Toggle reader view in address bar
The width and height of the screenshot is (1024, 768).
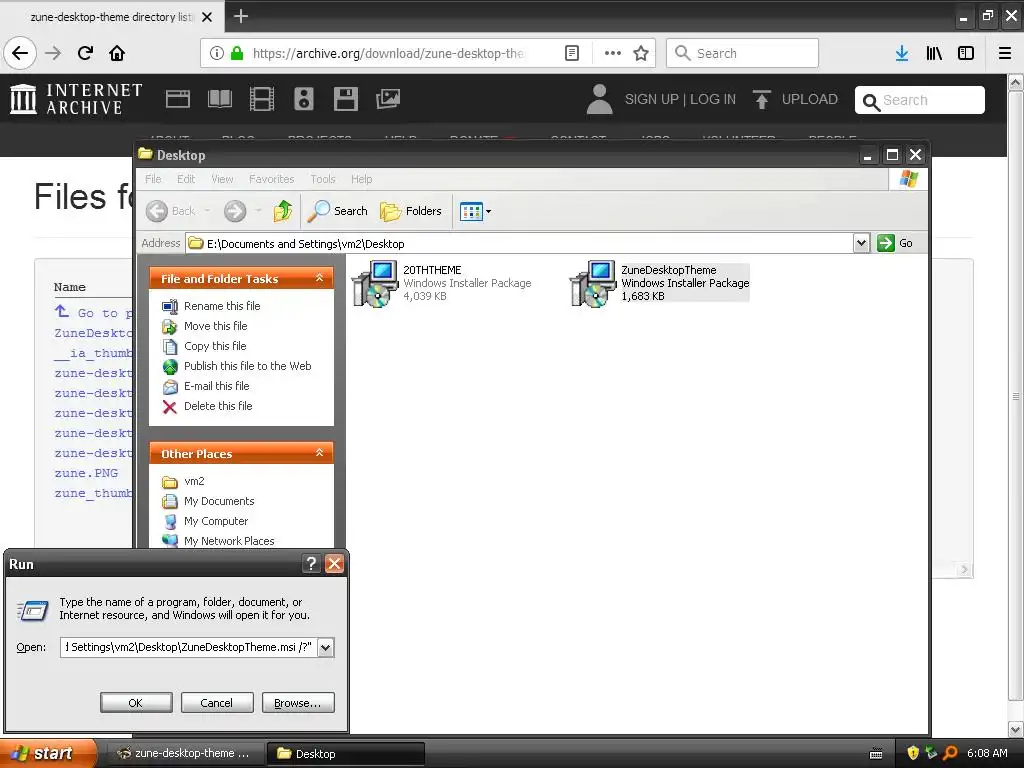point(571,53)
